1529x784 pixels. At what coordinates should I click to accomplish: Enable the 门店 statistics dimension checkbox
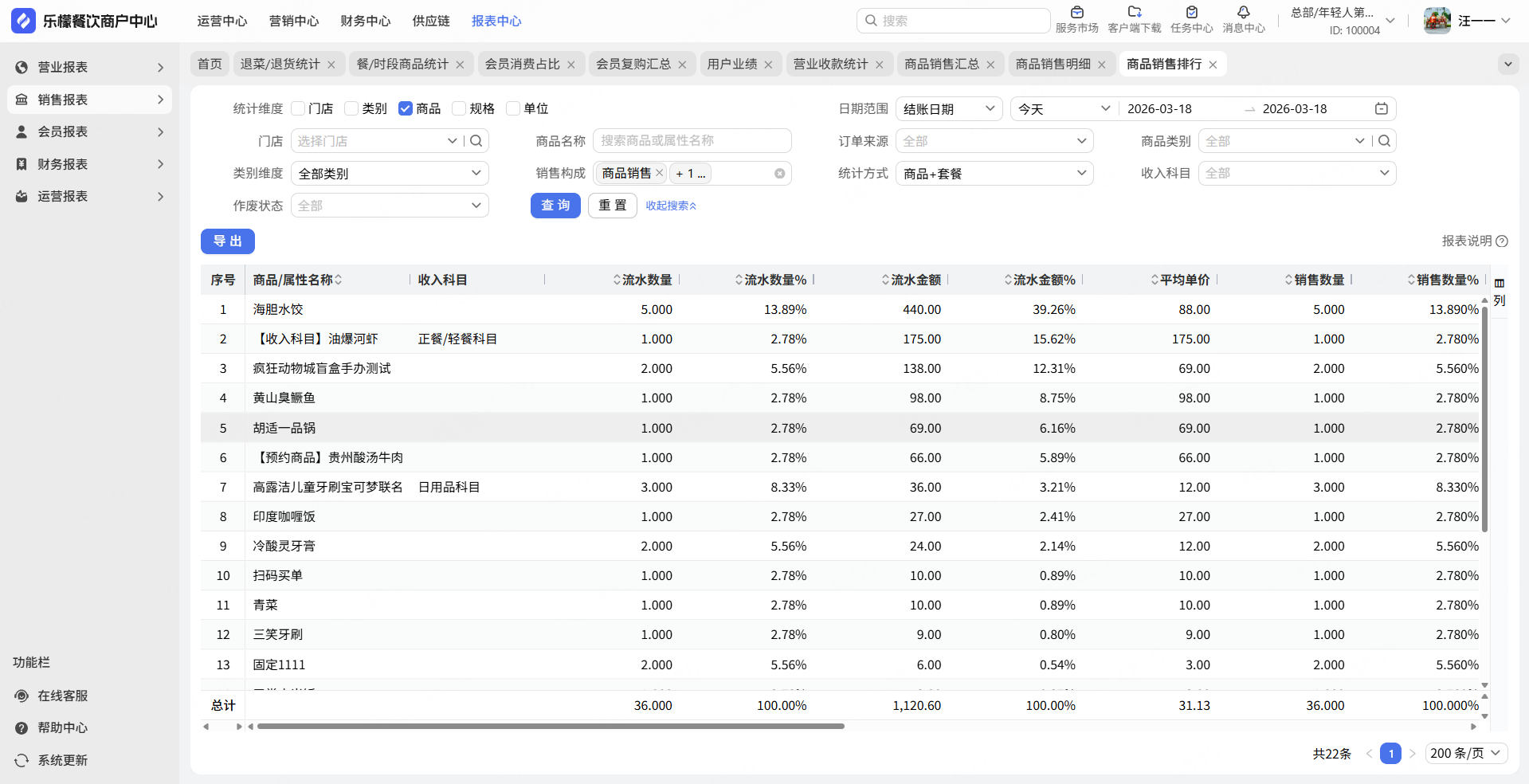pyautogui.click(x=299, y=109)
